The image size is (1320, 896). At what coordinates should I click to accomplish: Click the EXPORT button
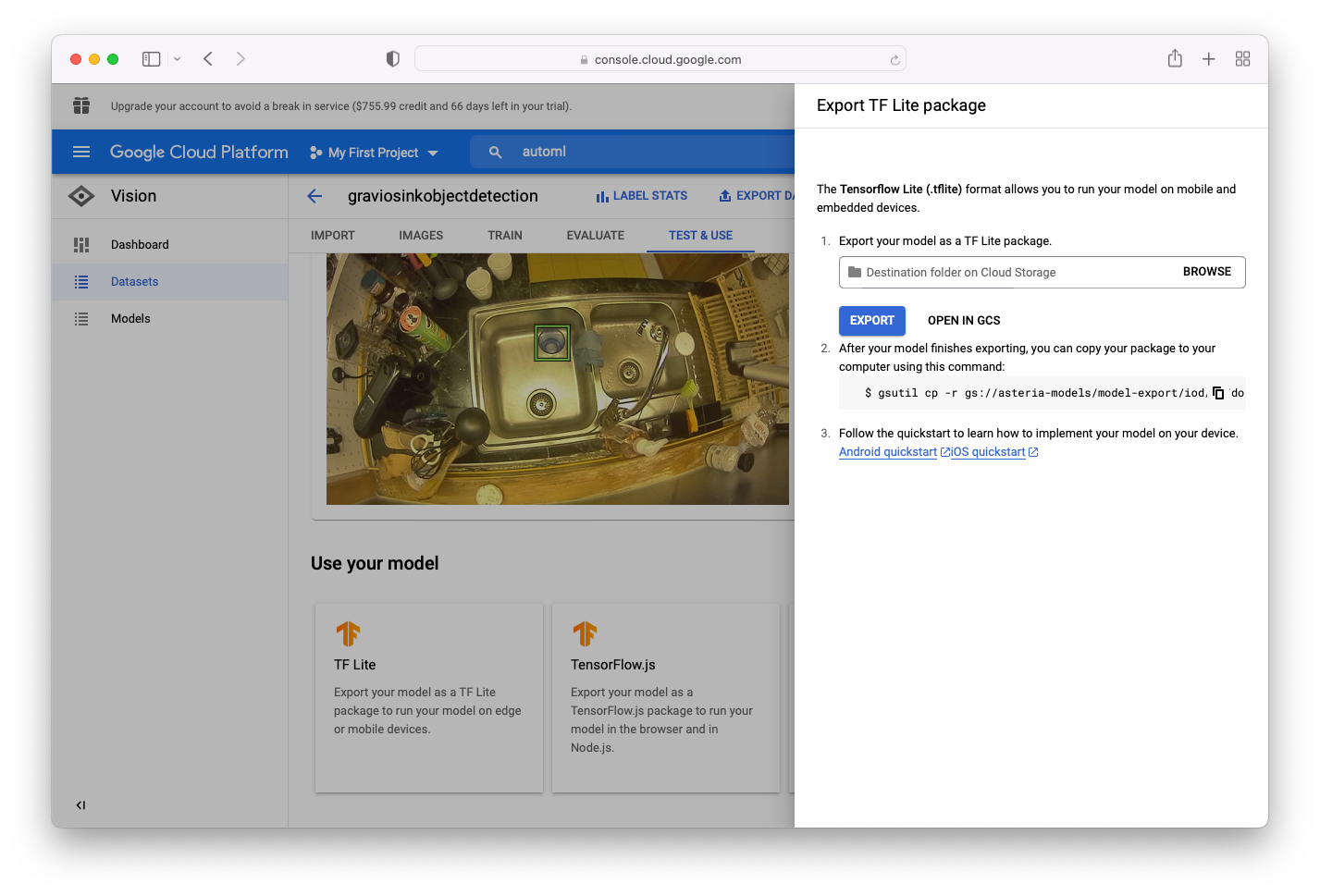click(x=871, y=320)
